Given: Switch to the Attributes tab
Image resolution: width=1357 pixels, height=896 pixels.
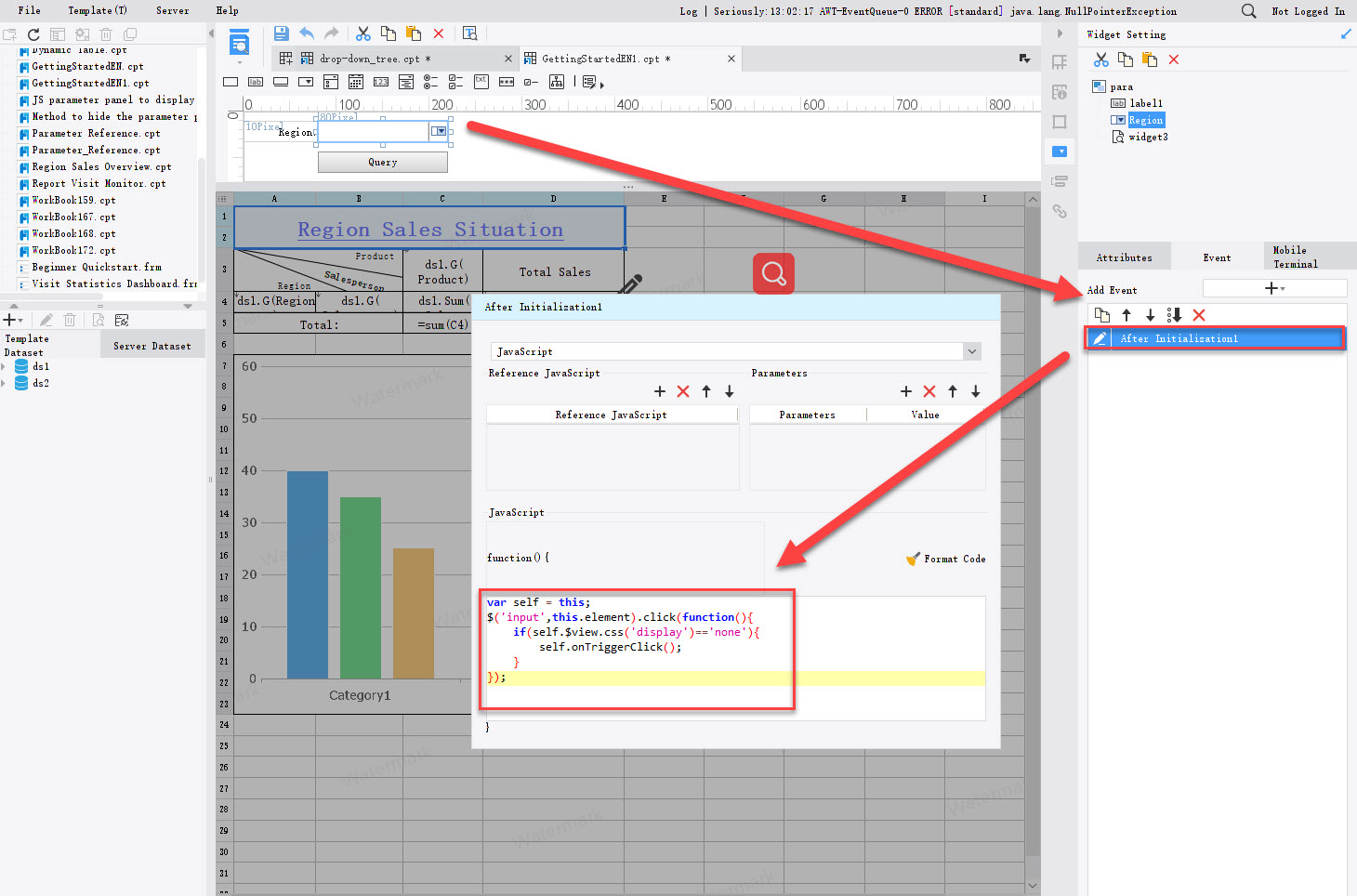Looking at the screenshot, I should [1125, 257].
